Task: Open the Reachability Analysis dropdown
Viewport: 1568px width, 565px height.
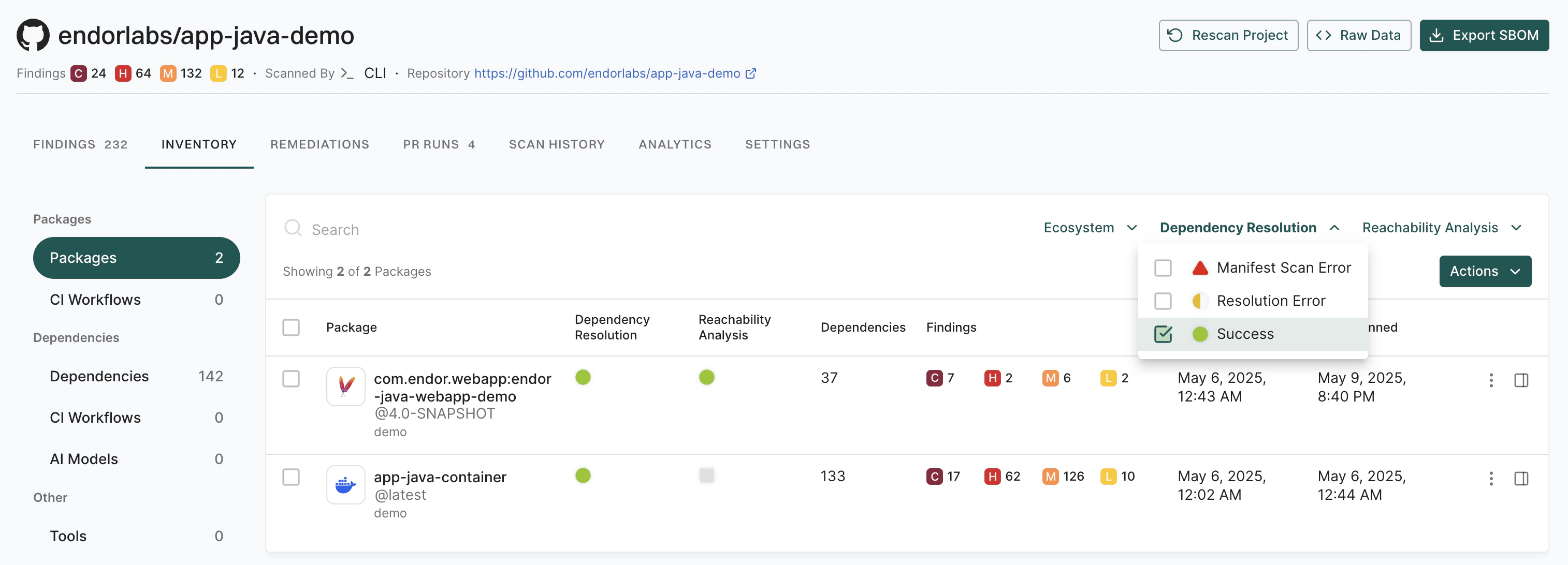Action: [x=1443, y=228]
